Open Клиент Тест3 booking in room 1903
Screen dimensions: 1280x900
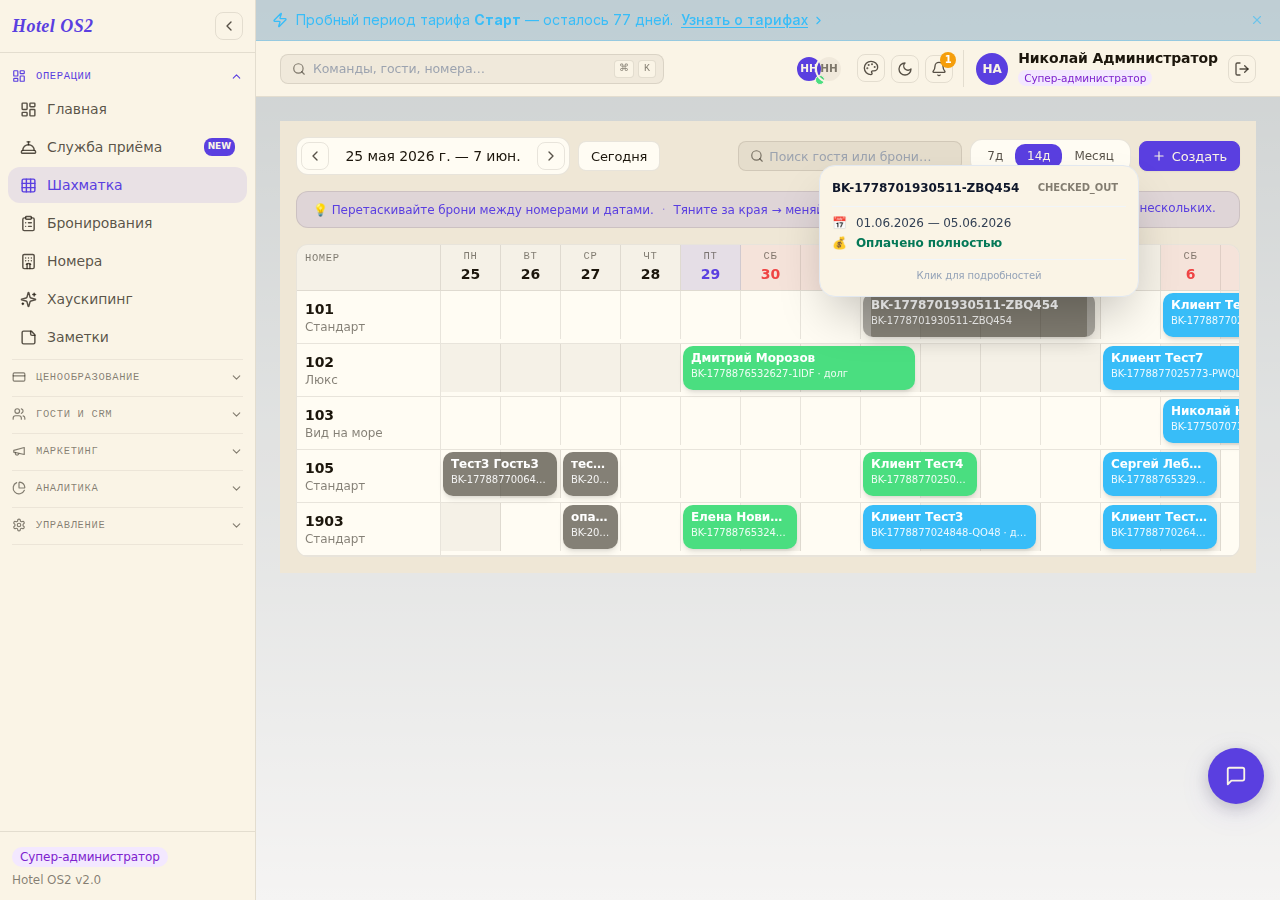pos(949,527)
